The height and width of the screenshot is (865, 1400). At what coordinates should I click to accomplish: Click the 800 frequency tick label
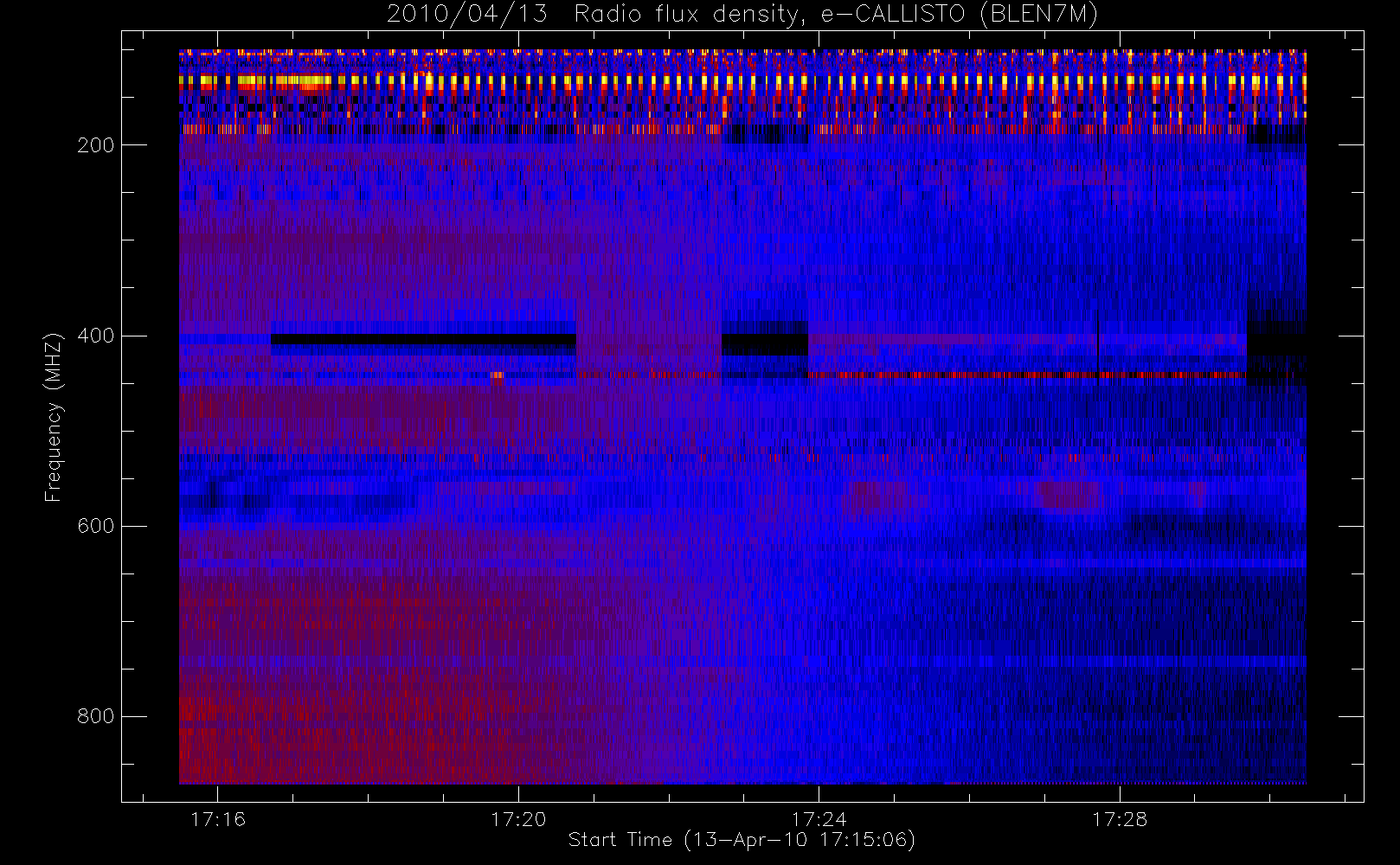[x=95, y=716]
